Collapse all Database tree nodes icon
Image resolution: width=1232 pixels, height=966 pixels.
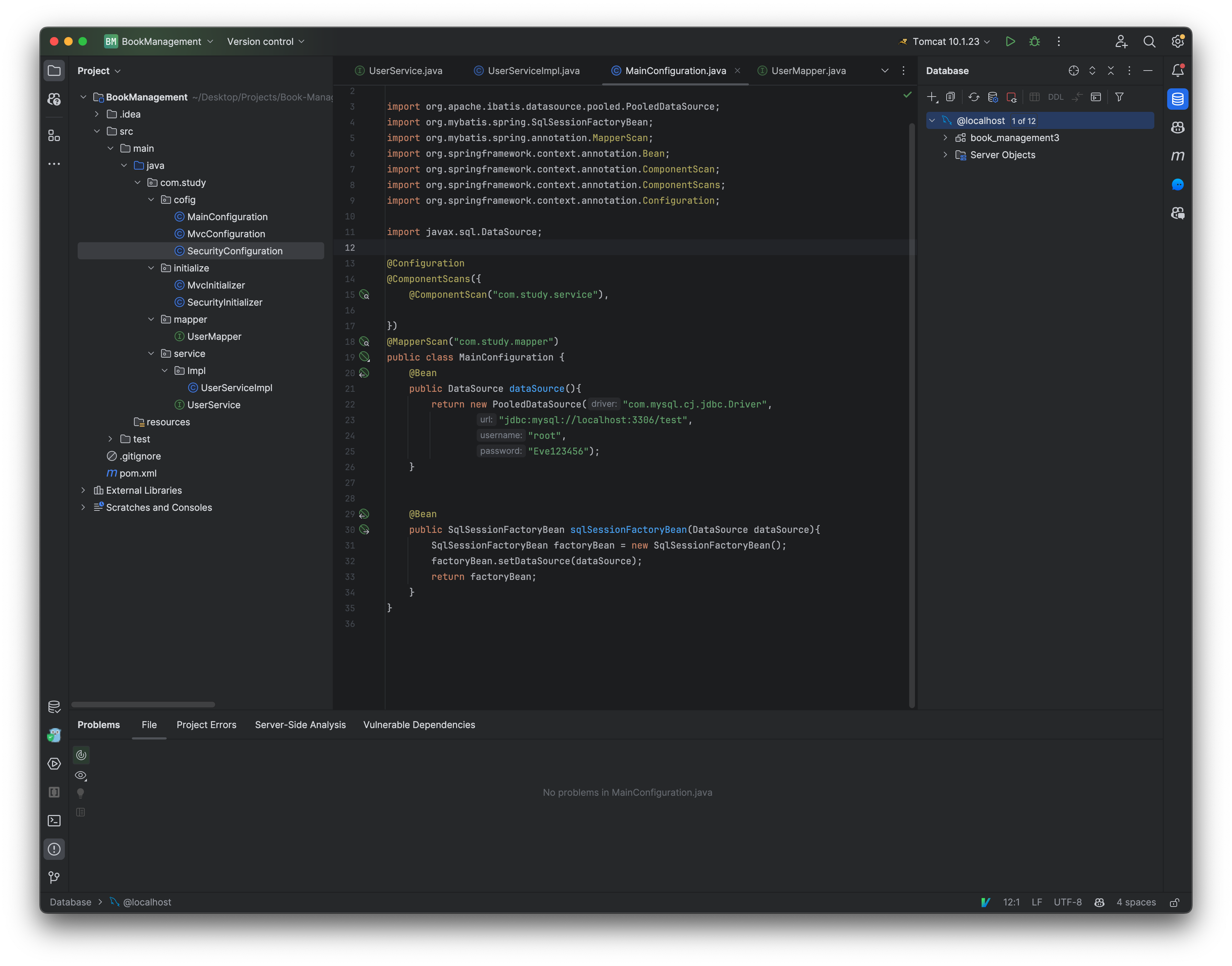tap(1111, 71)
